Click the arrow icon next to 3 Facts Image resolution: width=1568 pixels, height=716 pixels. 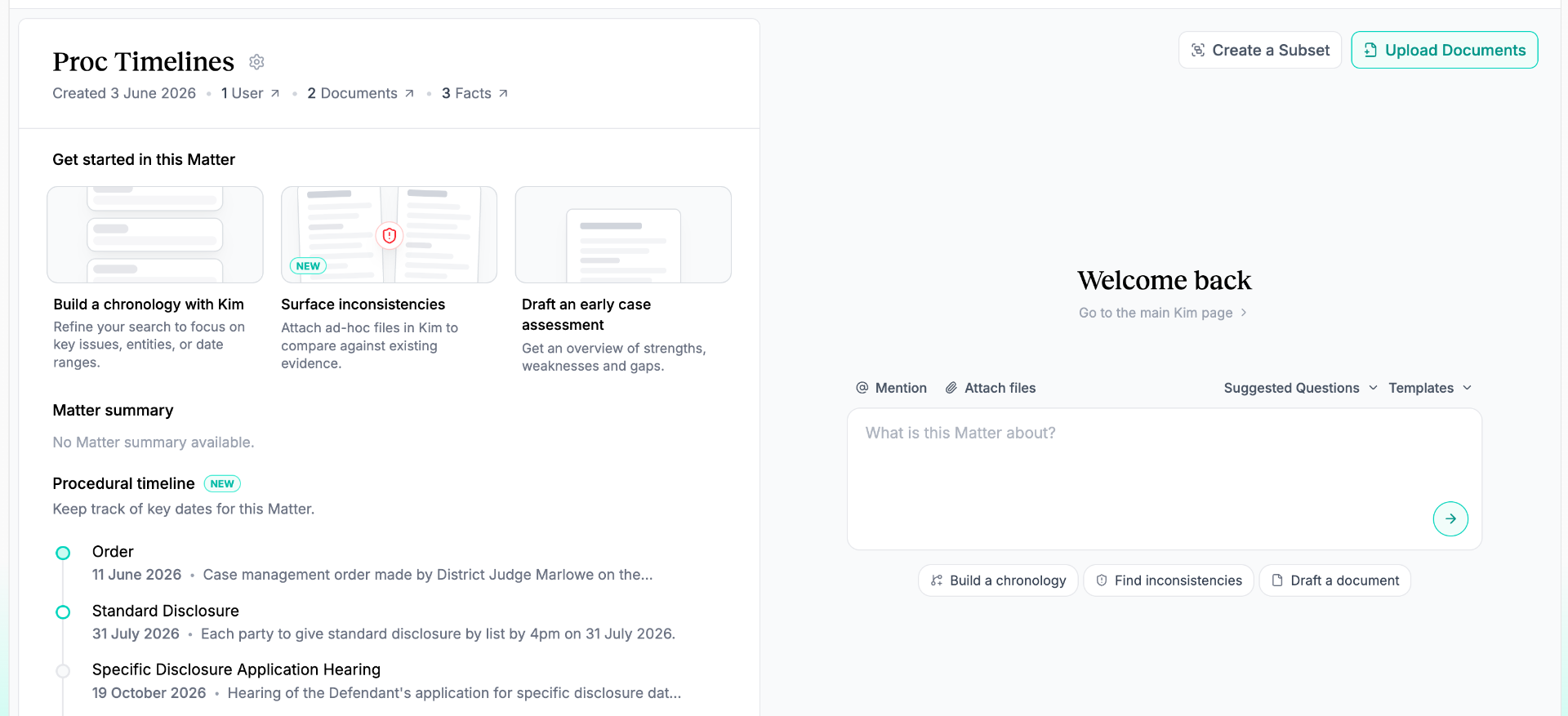point(503,94)
